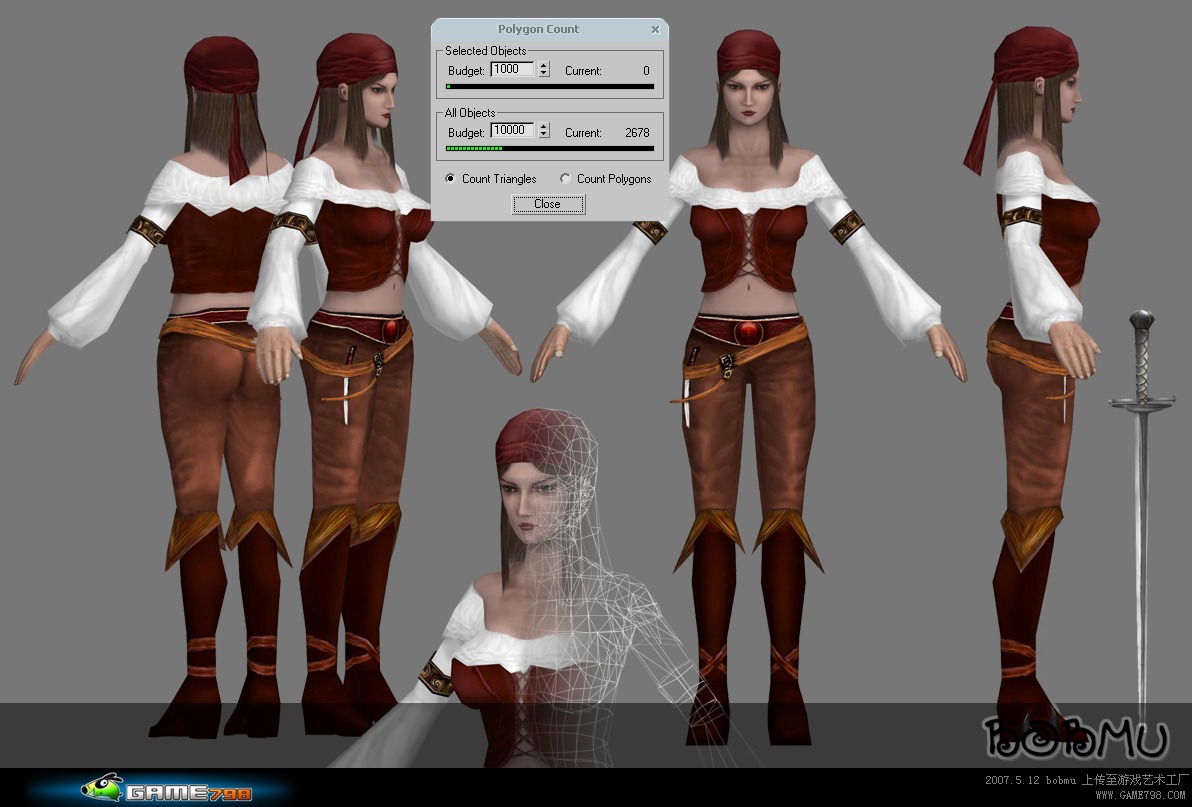This screenshot has width=1192, height=807.
Task: Increase the Selected Objects budget with up arrow
Action: point(544,65)
